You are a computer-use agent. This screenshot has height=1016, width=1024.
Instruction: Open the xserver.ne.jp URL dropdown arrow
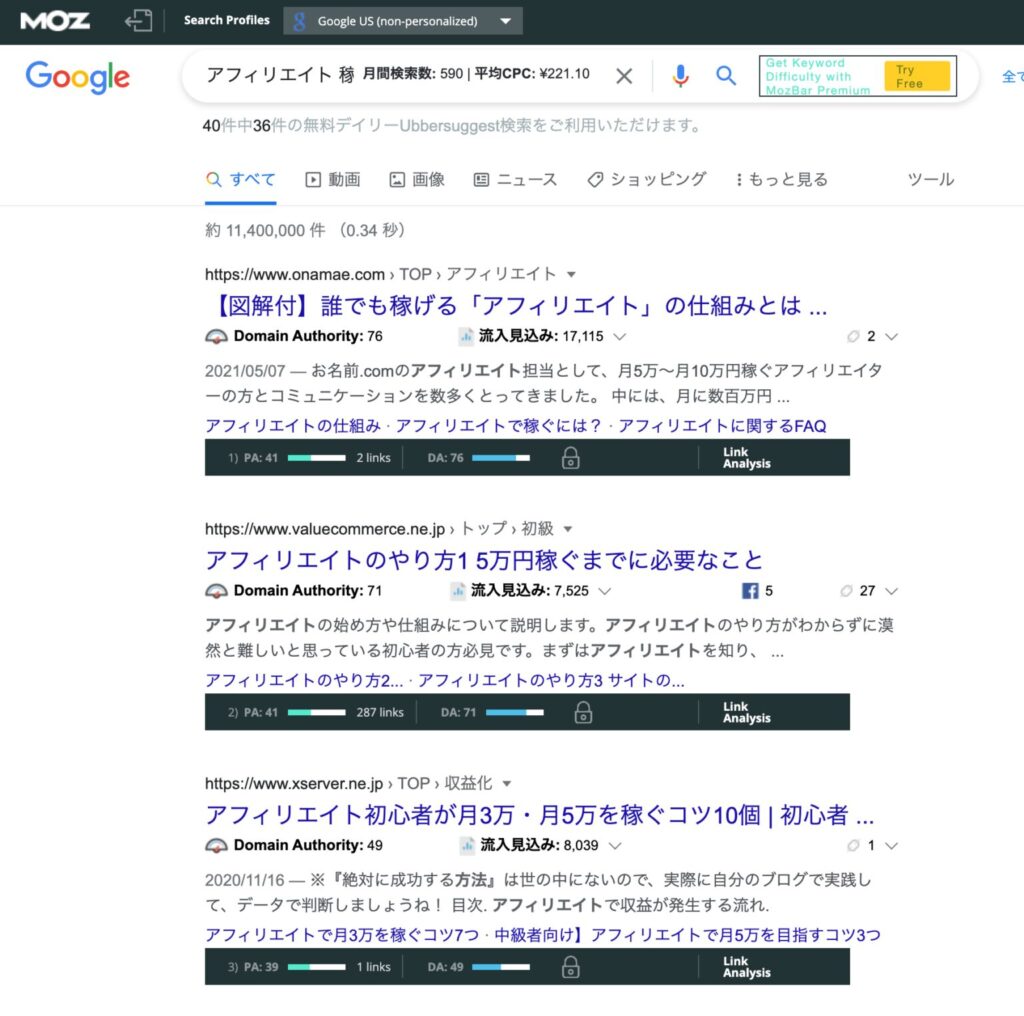pos(507,784)
